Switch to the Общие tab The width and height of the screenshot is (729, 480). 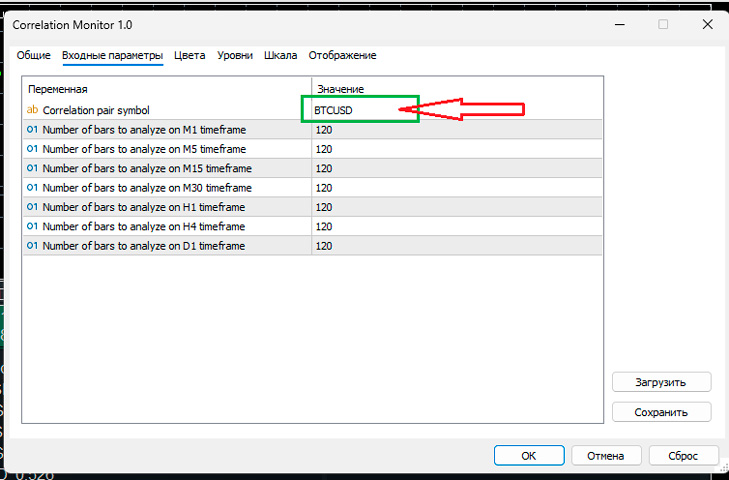(x=34, y=56)
